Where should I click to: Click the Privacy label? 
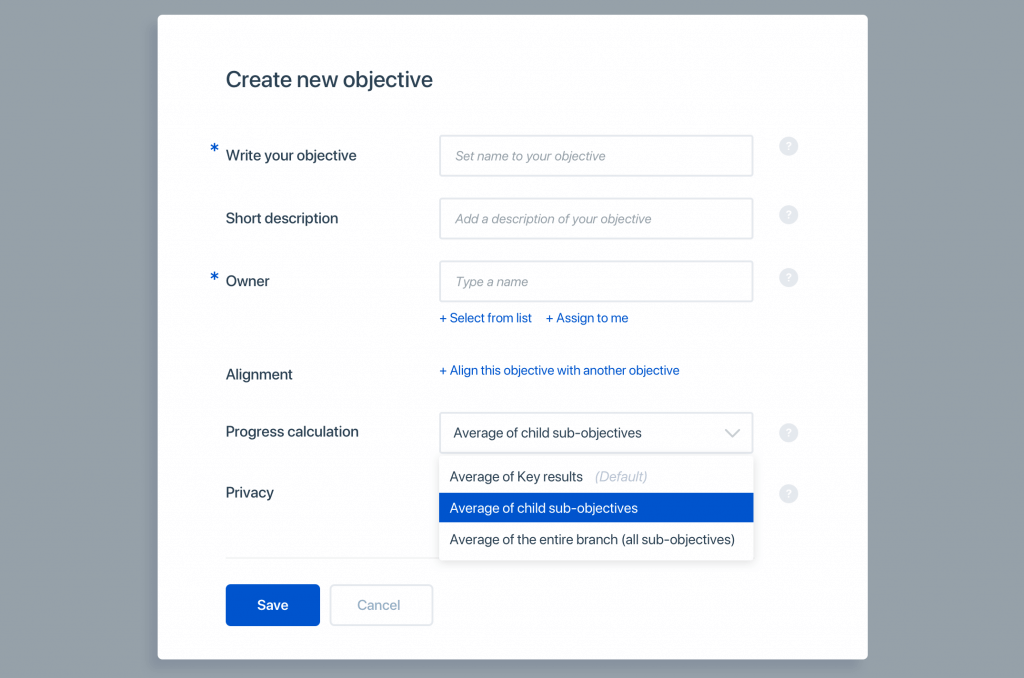pyautogui.click(x=249, y=492)
